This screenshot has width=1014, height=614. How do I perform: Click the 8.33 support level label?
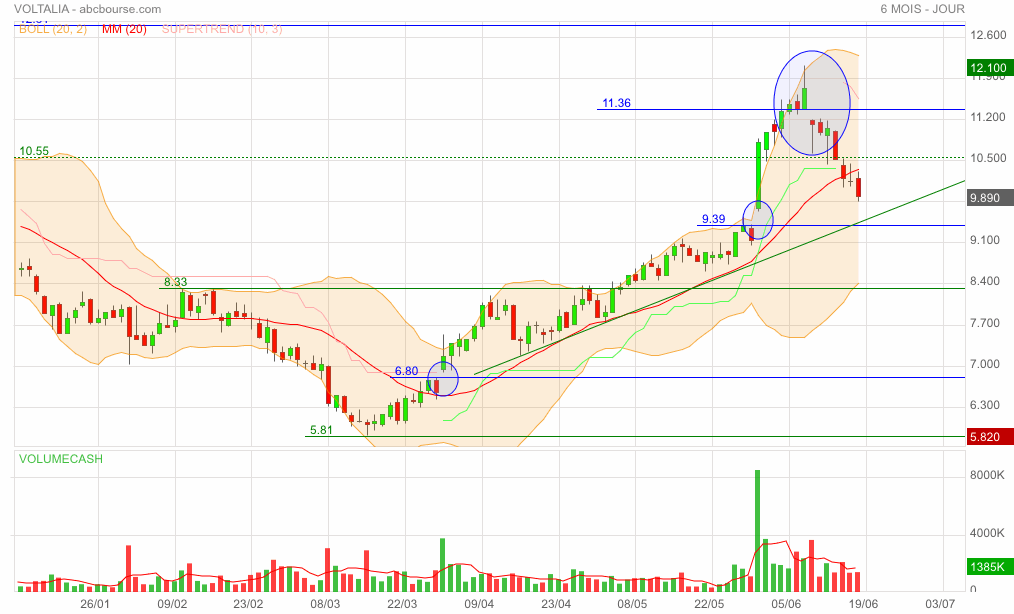tap(175, 282)
